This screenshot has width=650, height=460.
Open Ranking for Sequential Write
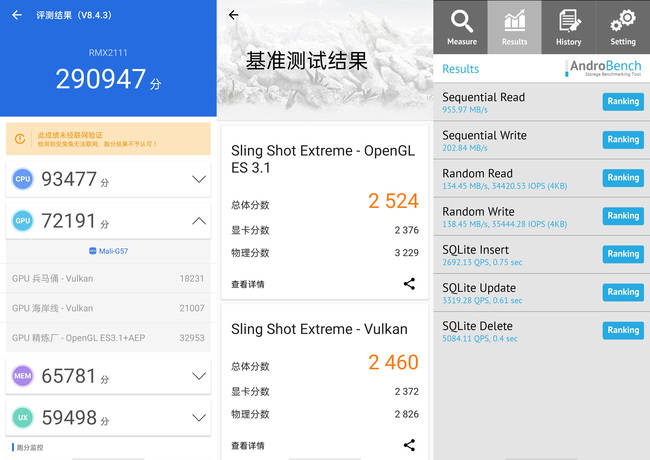click(x=623, y=140)
